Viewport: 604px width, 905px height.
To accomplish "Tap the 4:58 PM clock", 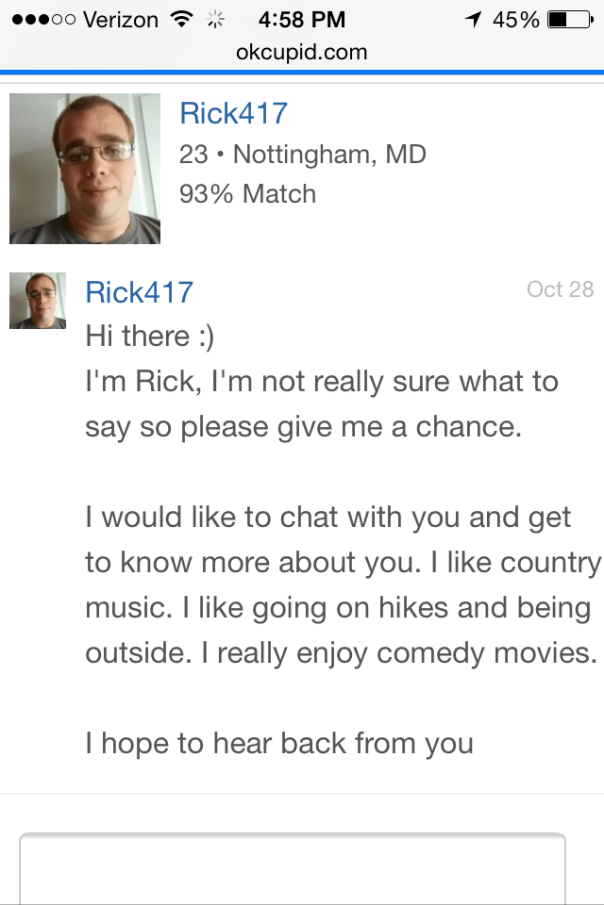I will (302, 19).
